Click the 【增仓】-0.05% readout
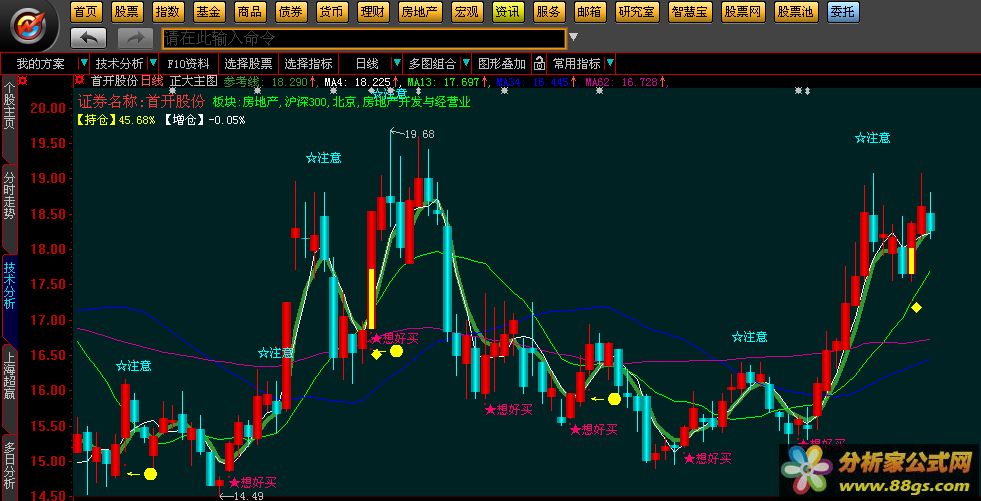981x501 pixels. (x=205, y=120)
